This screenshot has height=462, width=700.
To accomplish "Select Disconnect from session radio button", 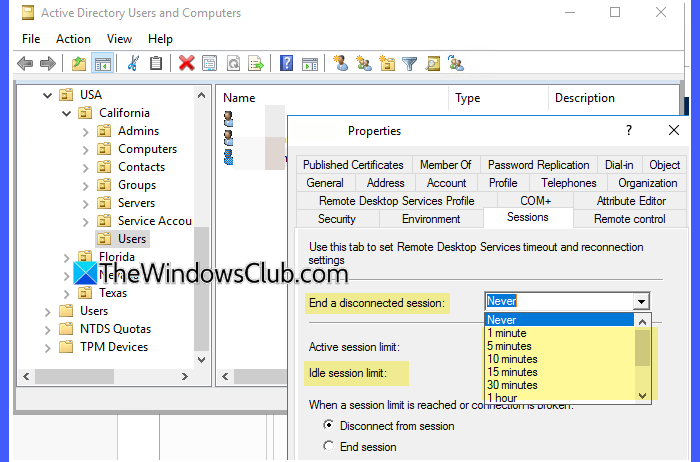I will click(x=329, y=425).
